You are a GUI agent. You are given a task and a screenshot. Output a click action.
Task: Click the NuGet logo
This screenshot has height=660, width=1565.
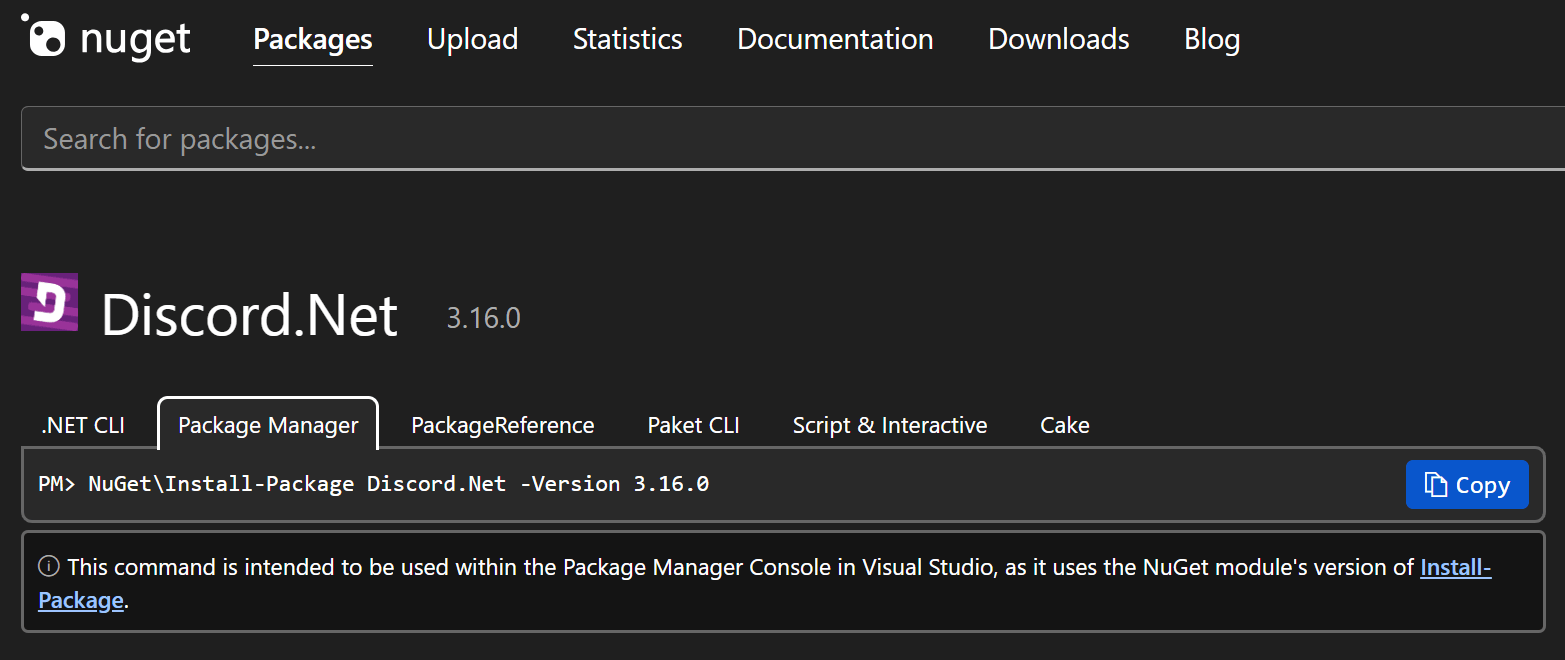(x=106, y=38)
